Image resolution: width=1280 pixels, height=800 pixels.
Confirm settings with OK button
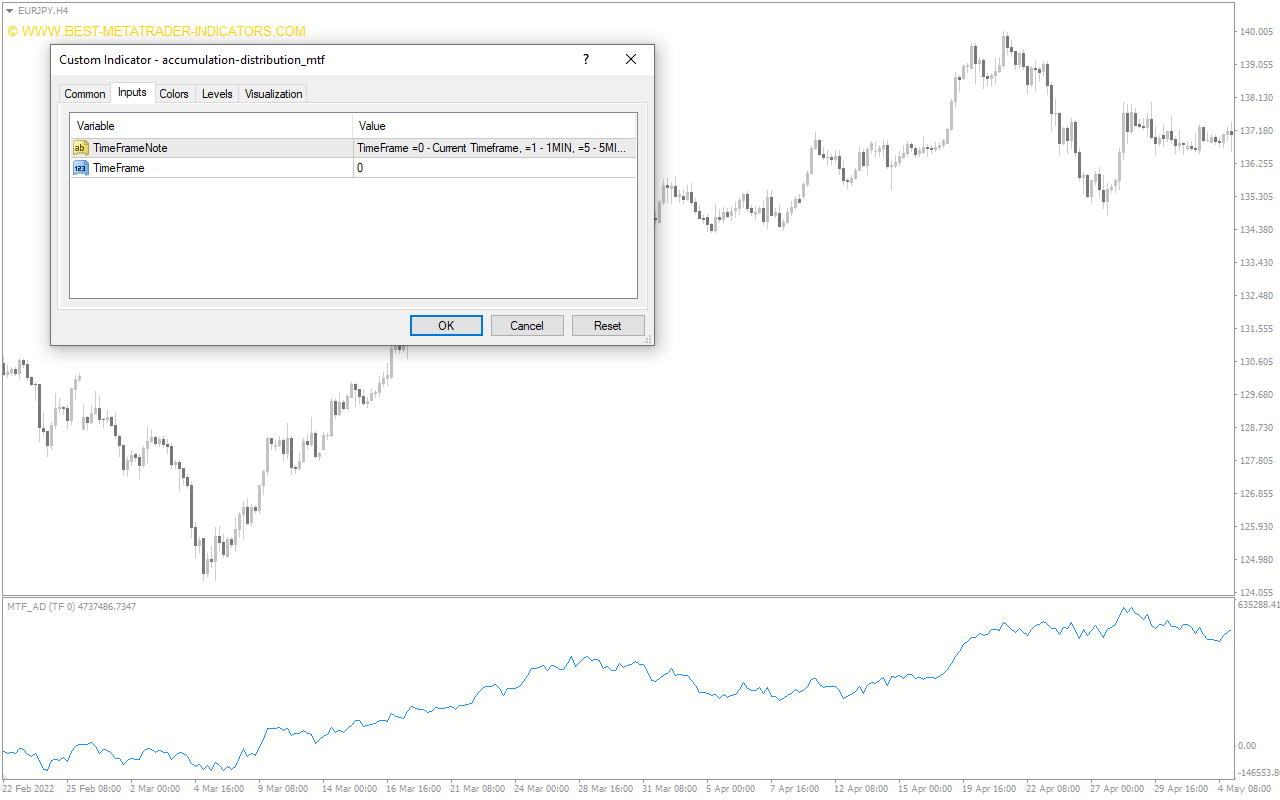click(x=446, y=325)
